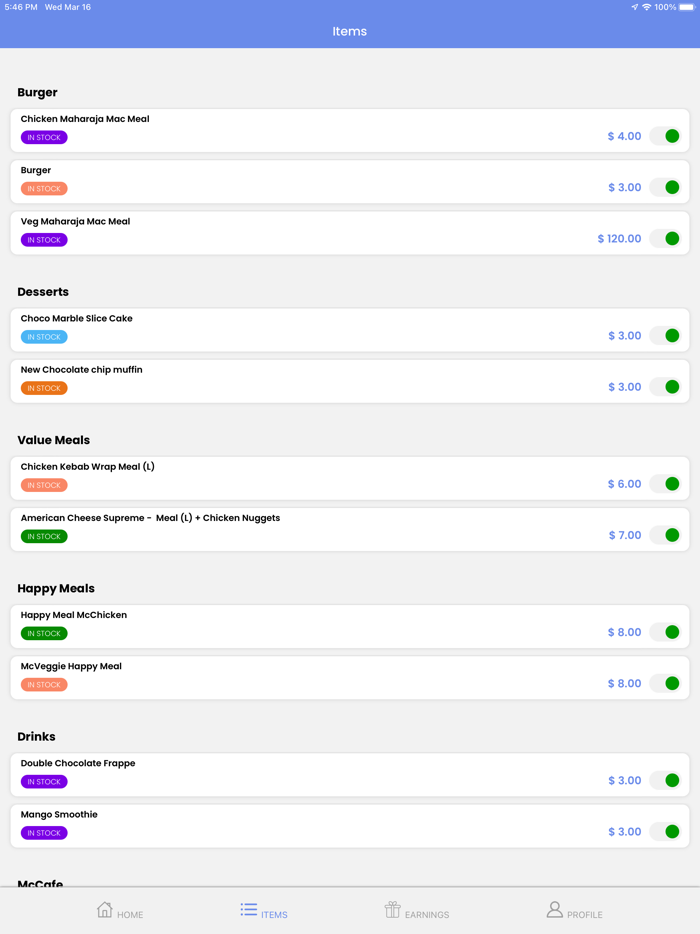Toggle Choco Marble Slice Cake availability

[x=665, y=336]
